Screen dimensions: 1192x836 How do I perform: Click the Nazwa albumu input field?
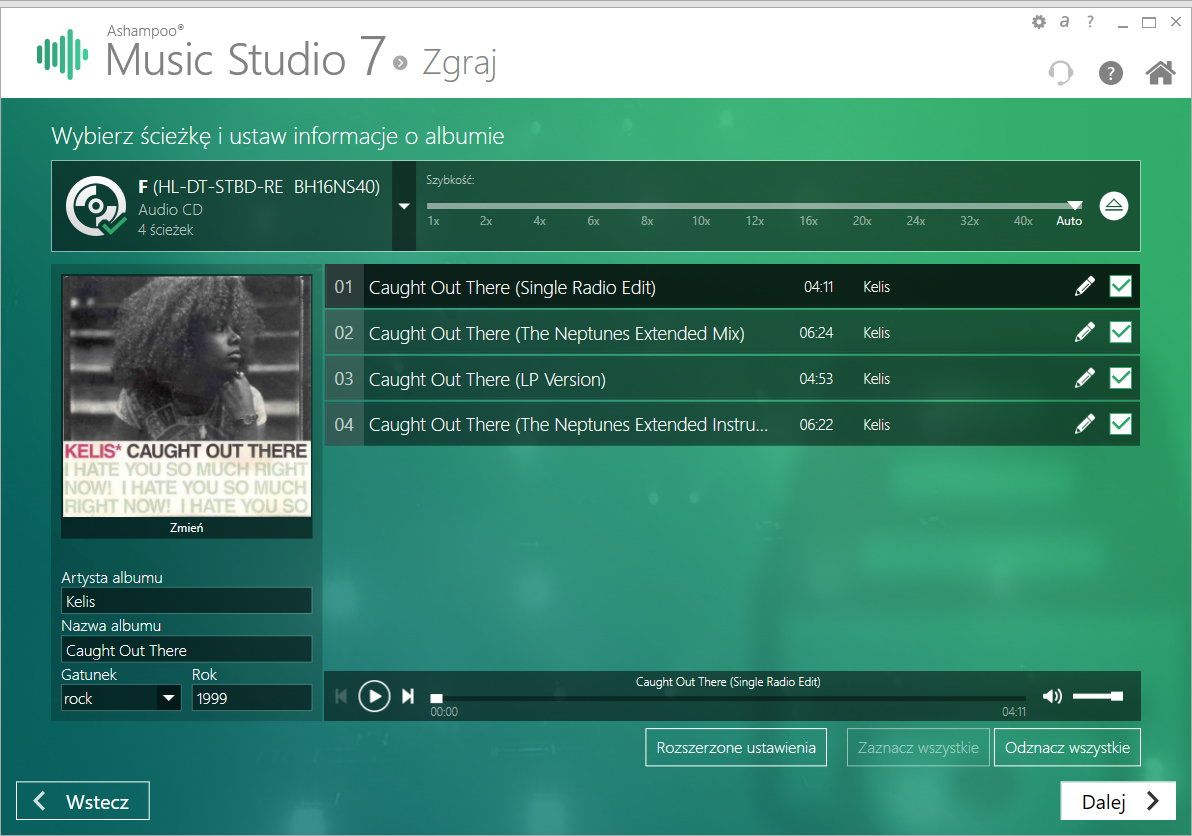coord(186,650)
